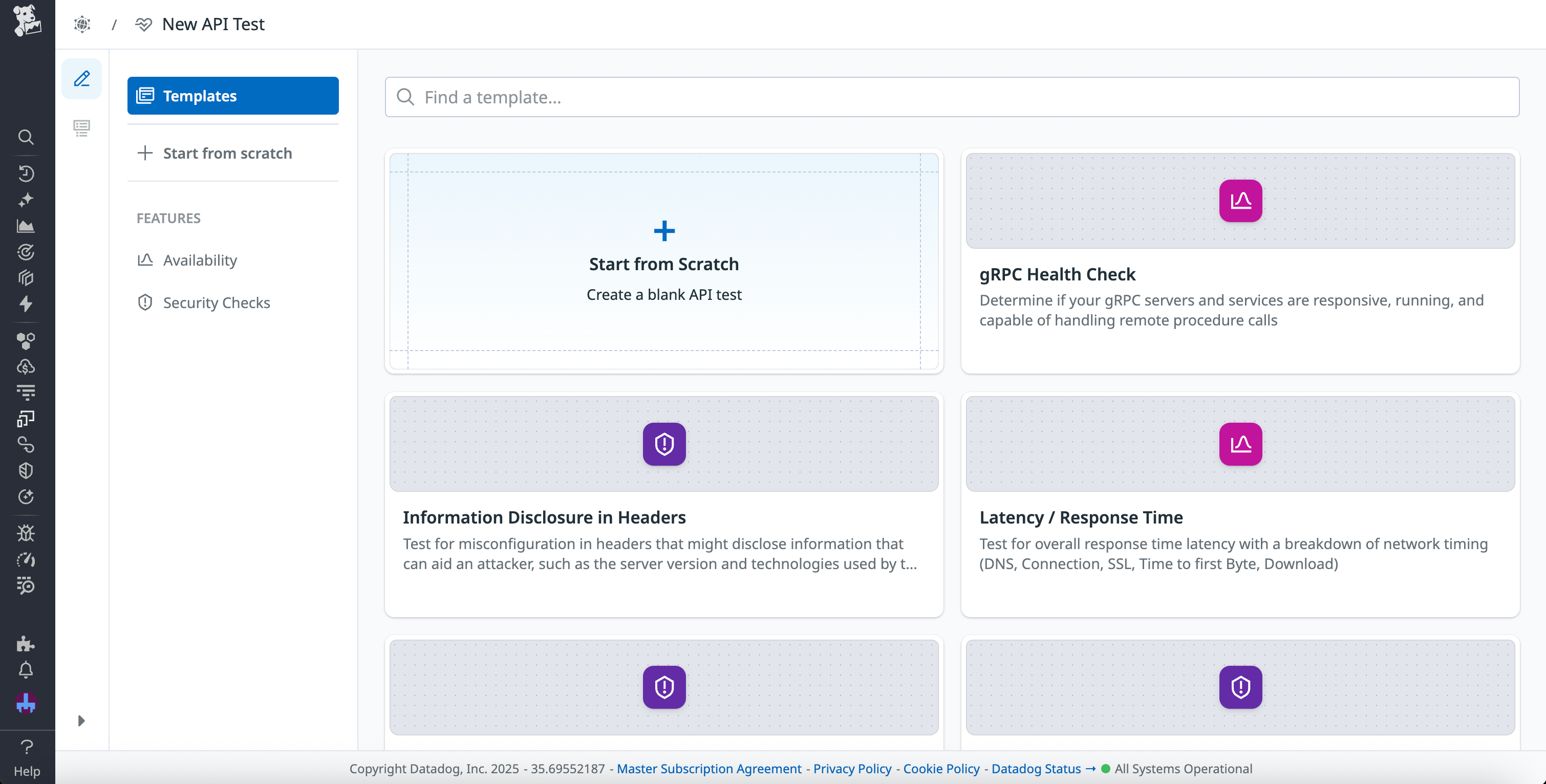1546x784 pixels.
Task: Open your profile avatar at sidebar bottom
Action: click(x=27, y=703)
